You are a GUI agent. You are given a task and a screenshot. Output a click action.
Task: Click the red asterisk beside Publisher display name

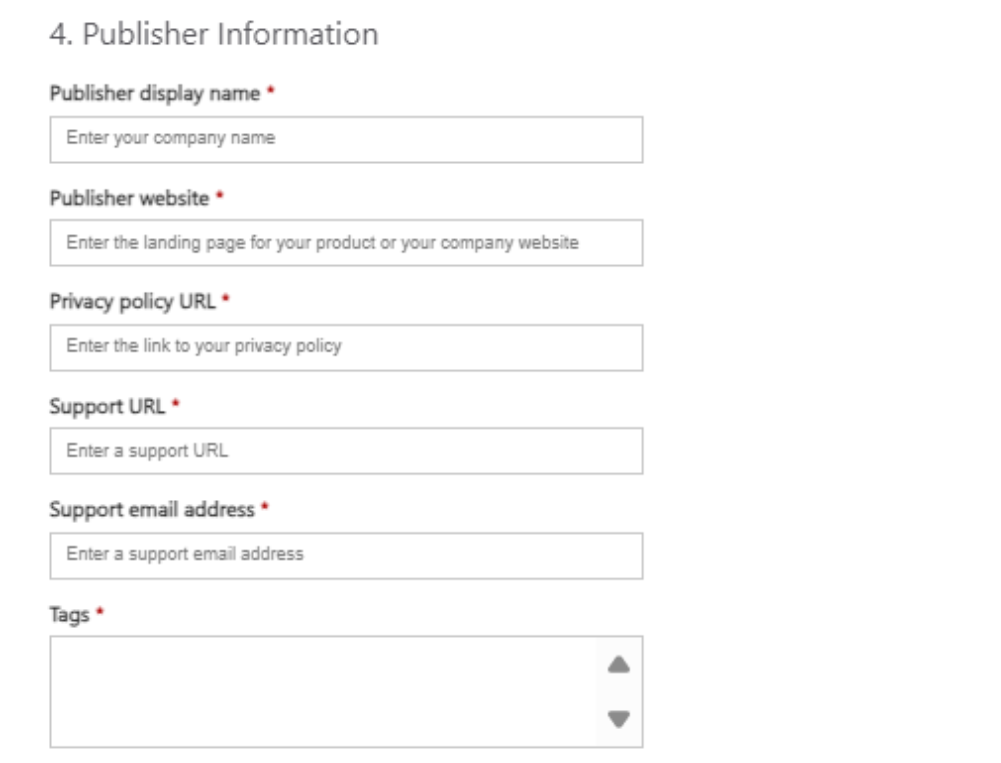click(271, 92)
